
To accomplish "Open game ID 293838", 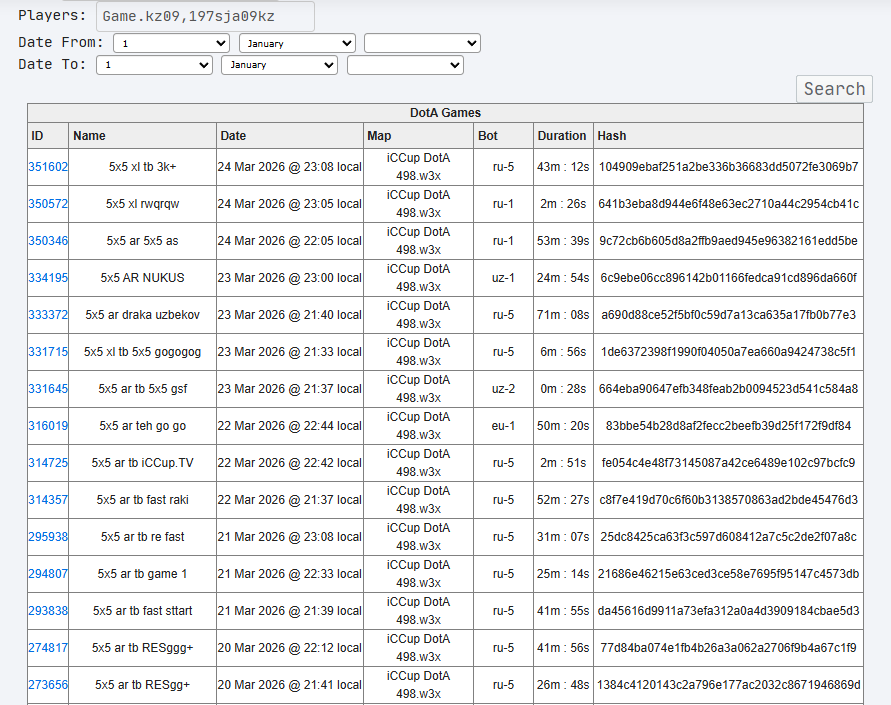I will coord(48,611).
